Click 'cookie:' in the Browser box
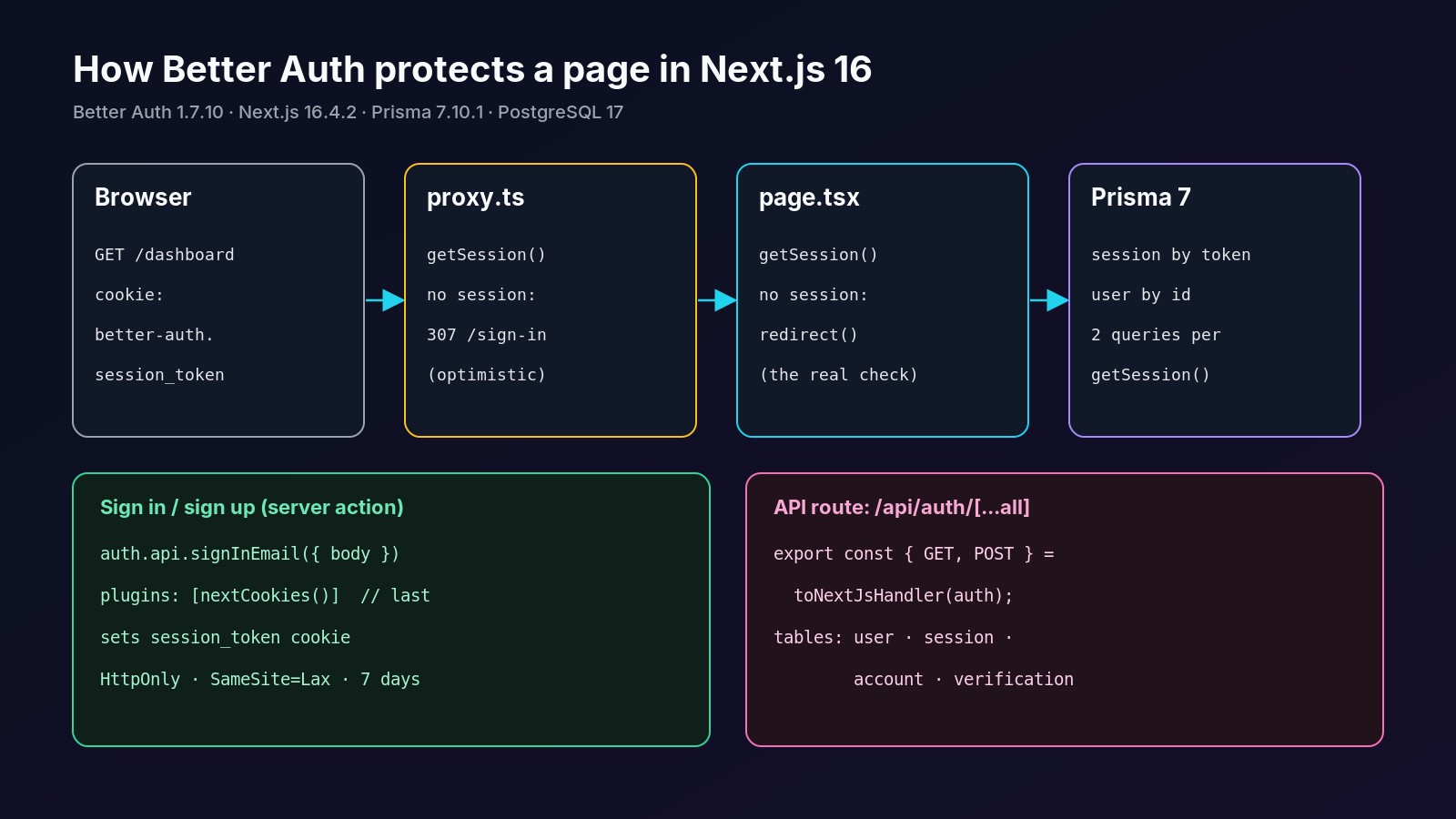The height and width of the screenshot is (819, 1456). (129, 295)
